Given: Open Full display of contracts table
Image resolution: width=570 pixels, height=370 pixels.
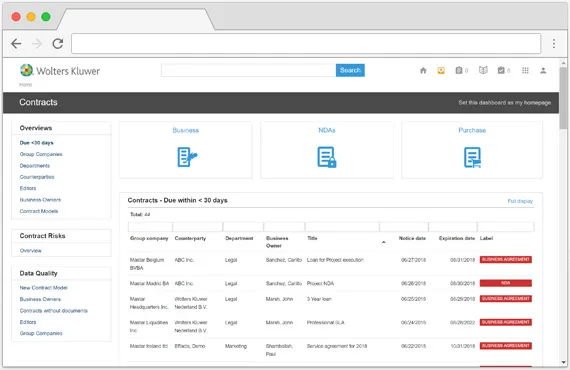Looking at the screenshot, I should (520, 201).
